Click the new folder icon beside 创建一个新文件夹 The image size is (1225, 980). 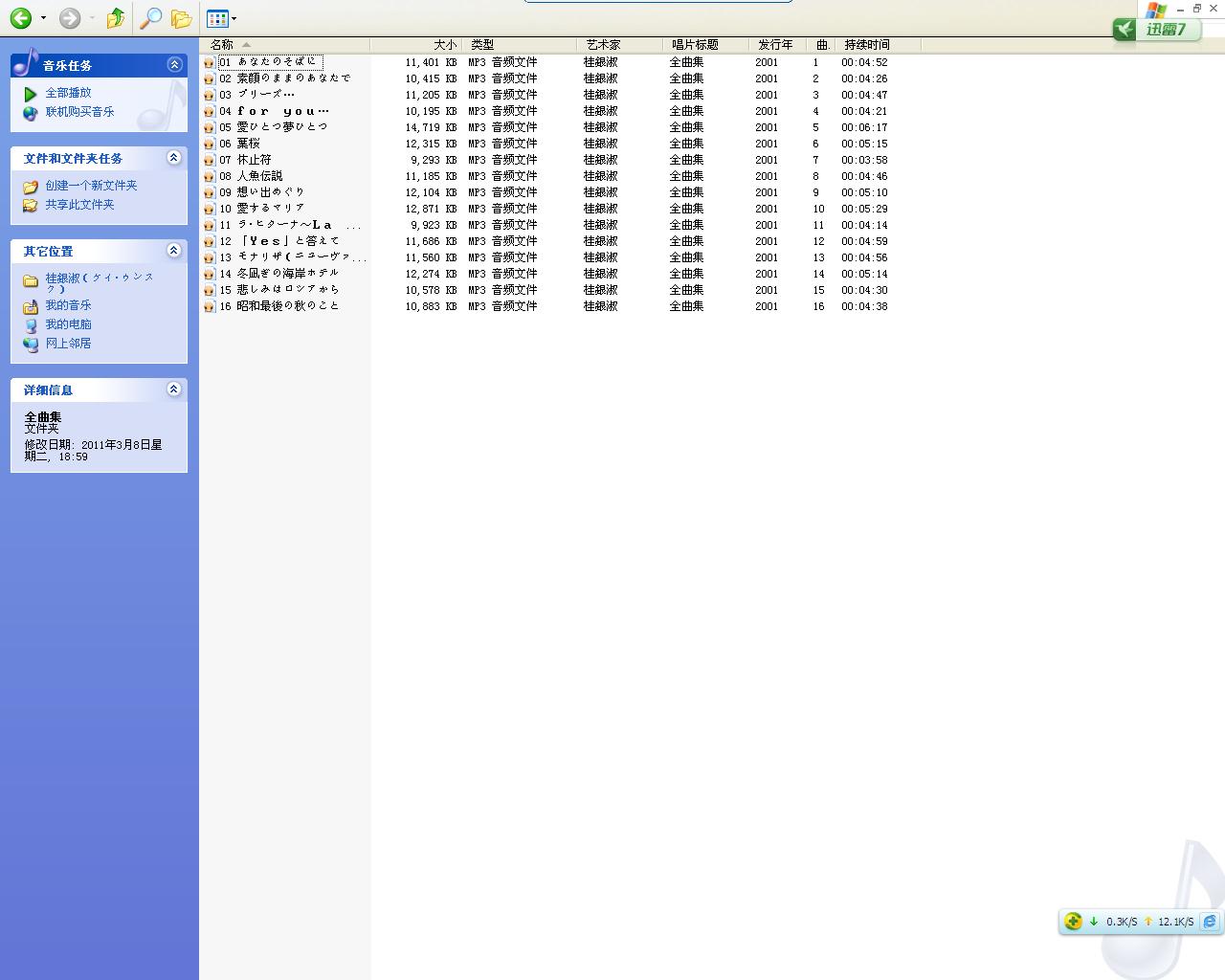click(31, 187)
